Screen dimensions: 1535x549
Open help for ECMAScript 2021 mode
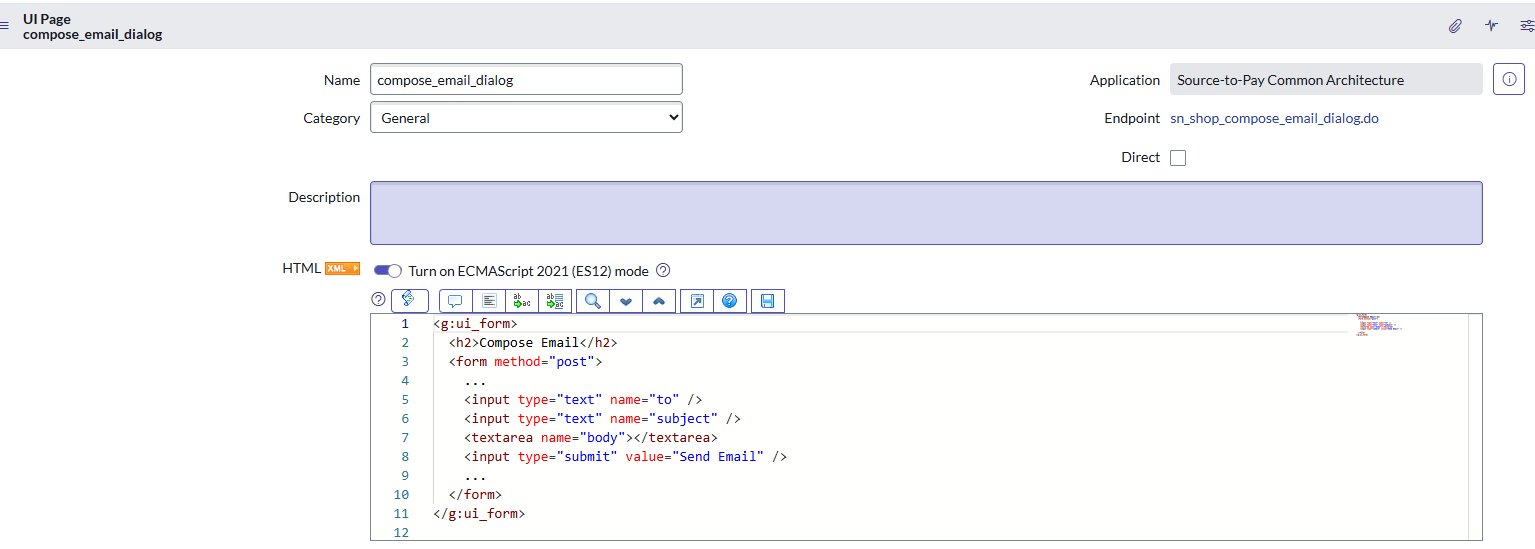pos(662,270)
